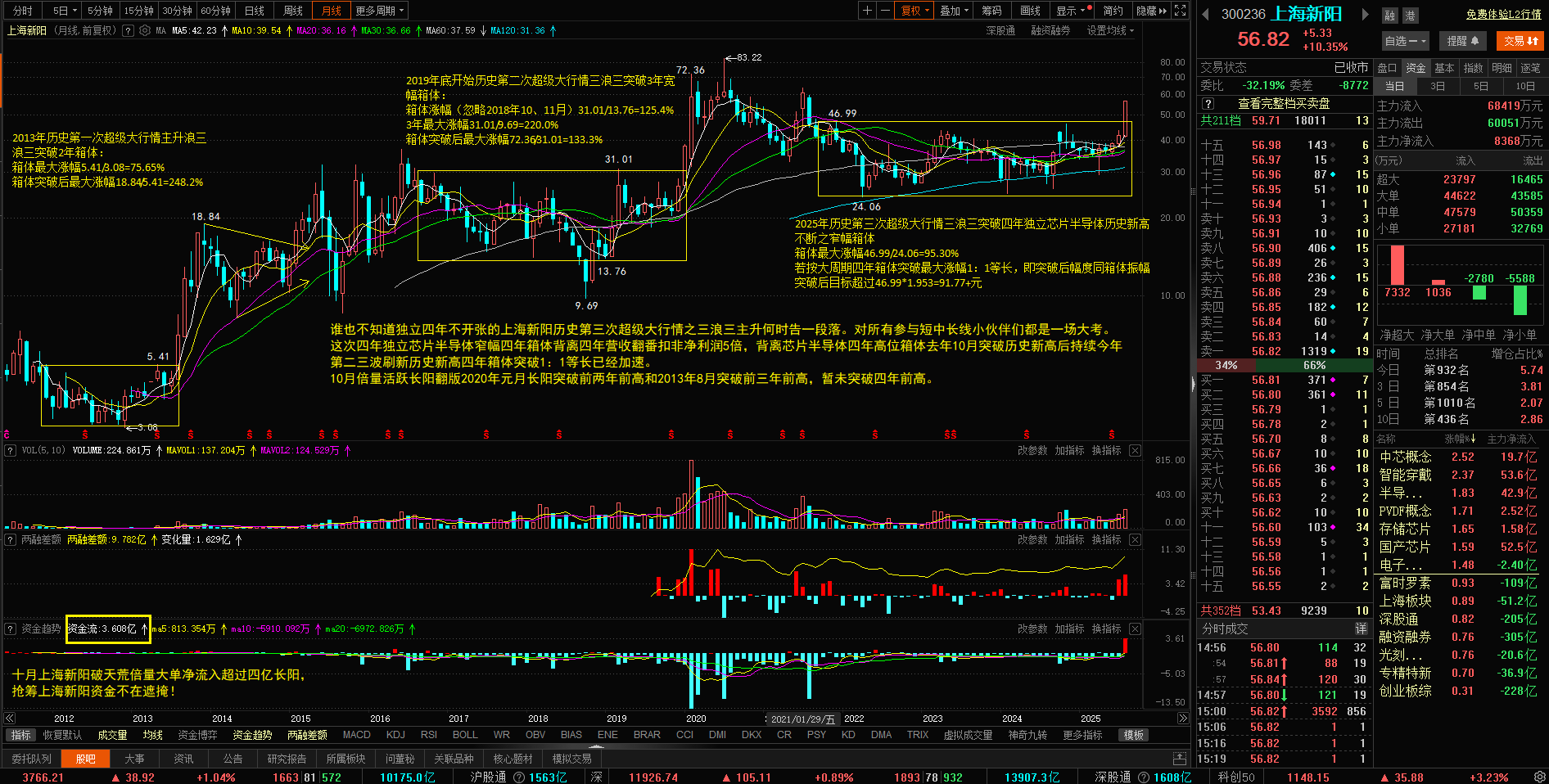Image resolution: width=1549 pixels, height=784 pixels.
Task: Open 更多周期 dropdown
Action: pos(379,11)
